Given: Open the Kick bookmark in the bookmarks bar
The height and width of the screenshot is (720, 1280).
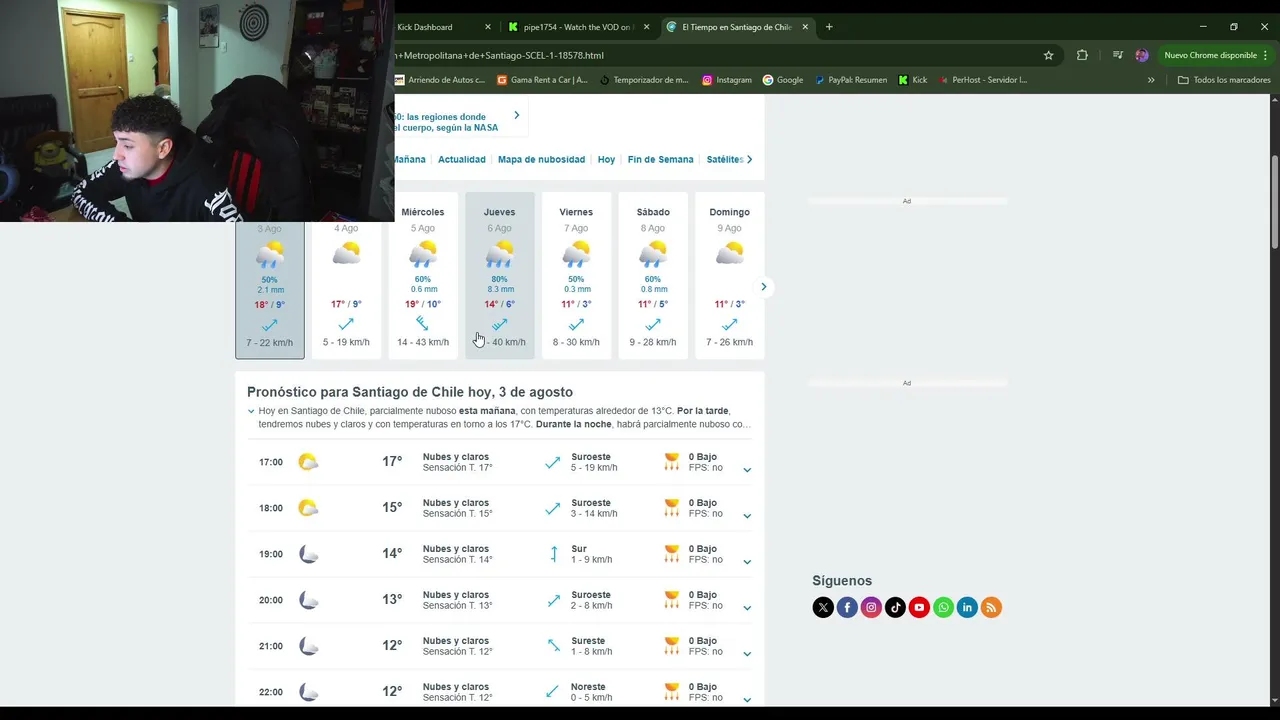Looking at the screenshot, I should coord(913,80).
